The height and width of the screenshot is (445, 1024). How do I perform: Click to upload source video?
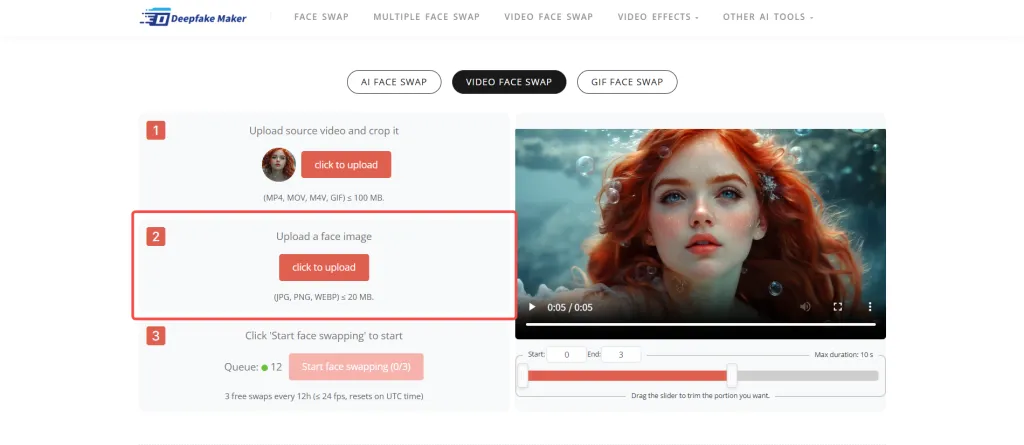pos(346,165)
